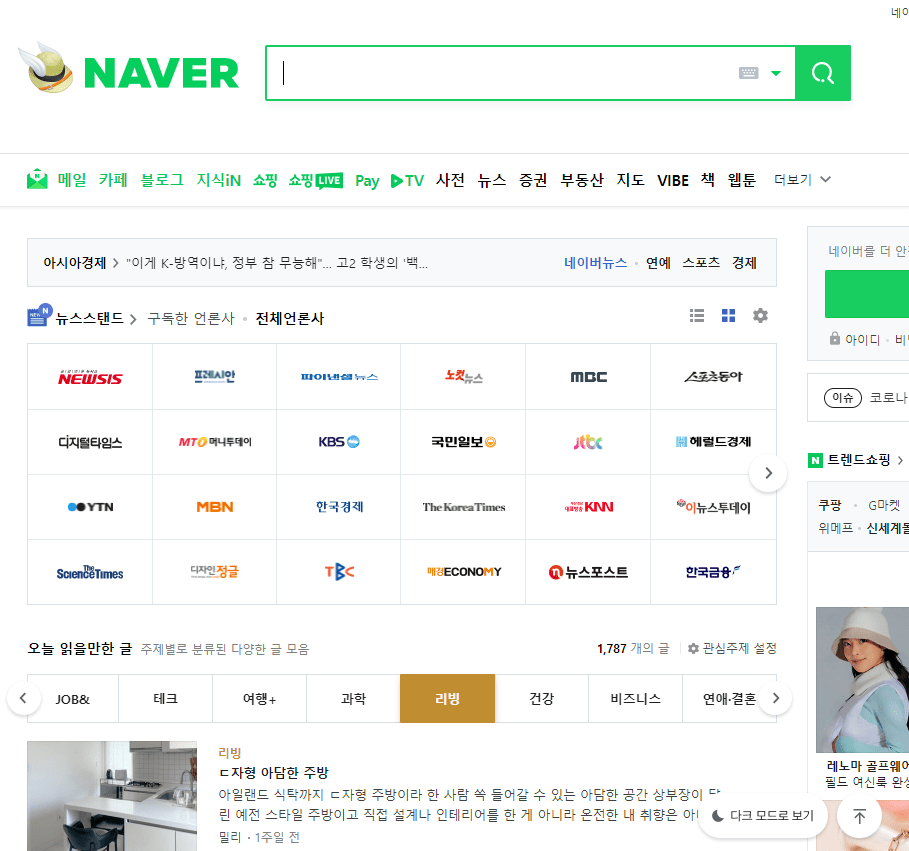This screenshot has height=851, width=909.
Task: Open 스포츠동아 press logo
Action: click(713, 377)
